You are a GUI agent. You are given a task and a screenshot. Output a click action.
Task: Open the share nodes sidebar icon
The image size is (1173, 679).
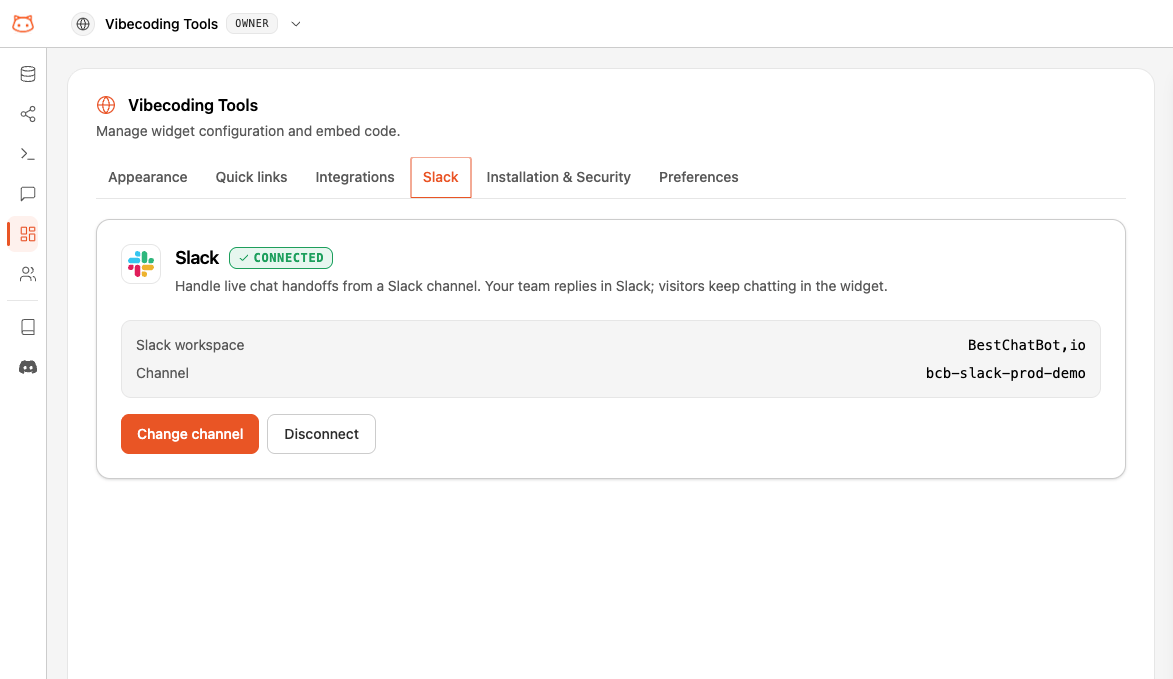28,114
